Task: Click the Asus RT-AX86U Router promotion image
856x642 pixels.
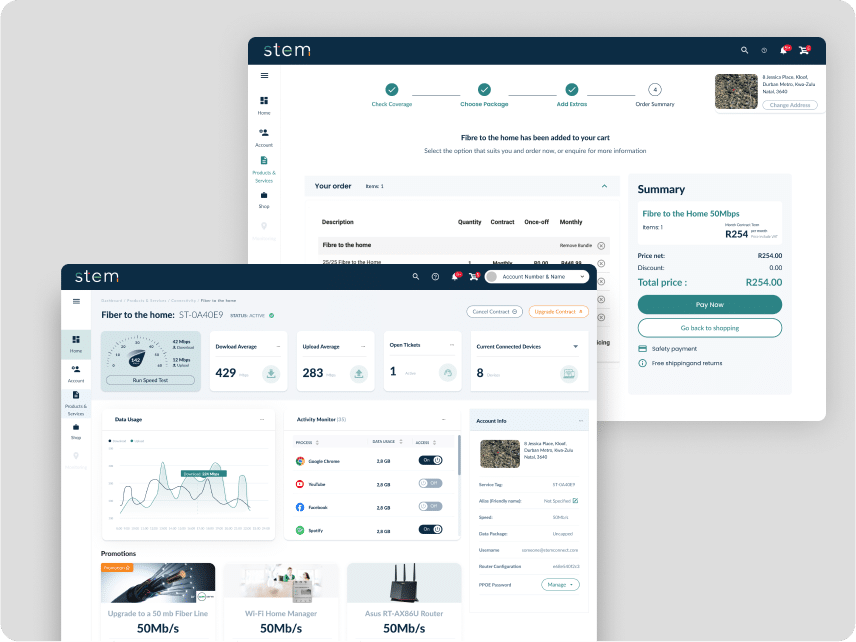Action: [404, 582]
